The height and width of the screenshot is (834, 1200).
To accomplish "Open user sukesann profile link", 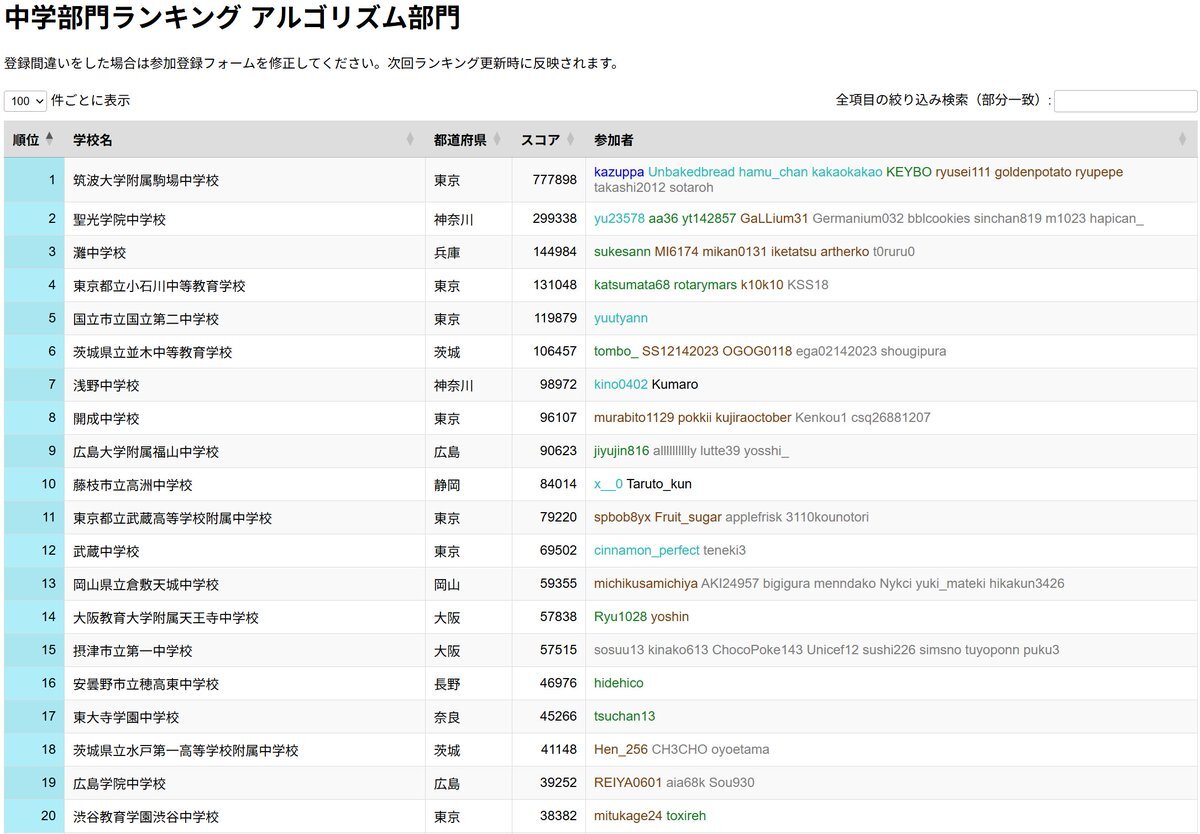I will click(x=622, y=251).
